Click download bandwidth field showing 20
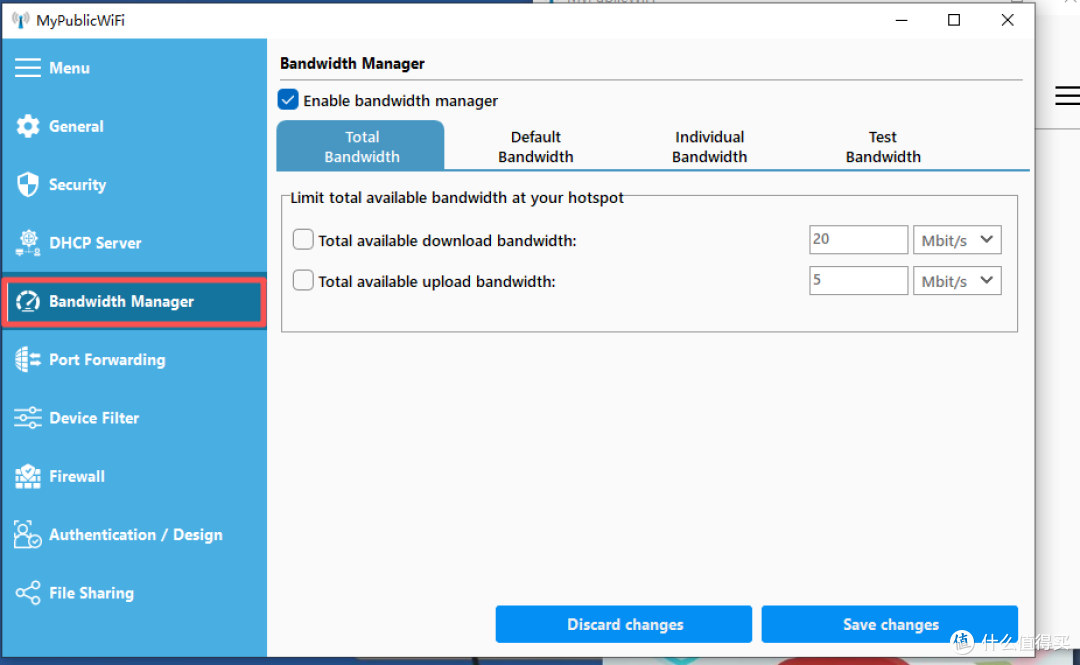Image resolution: width=1080 pixels, height=665 pixels. click(858, 240)
